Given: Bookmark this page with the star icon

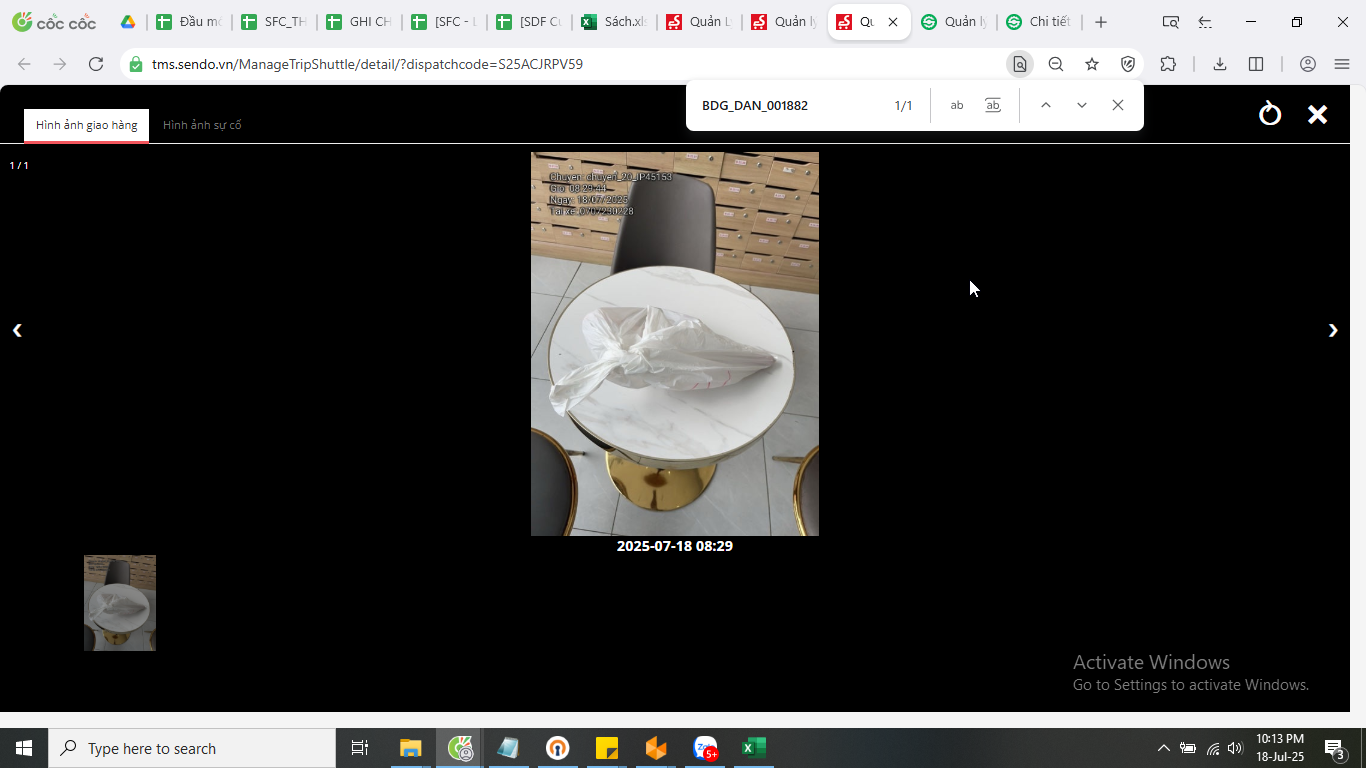Looking at the screenshot, I should point(1092,64).
